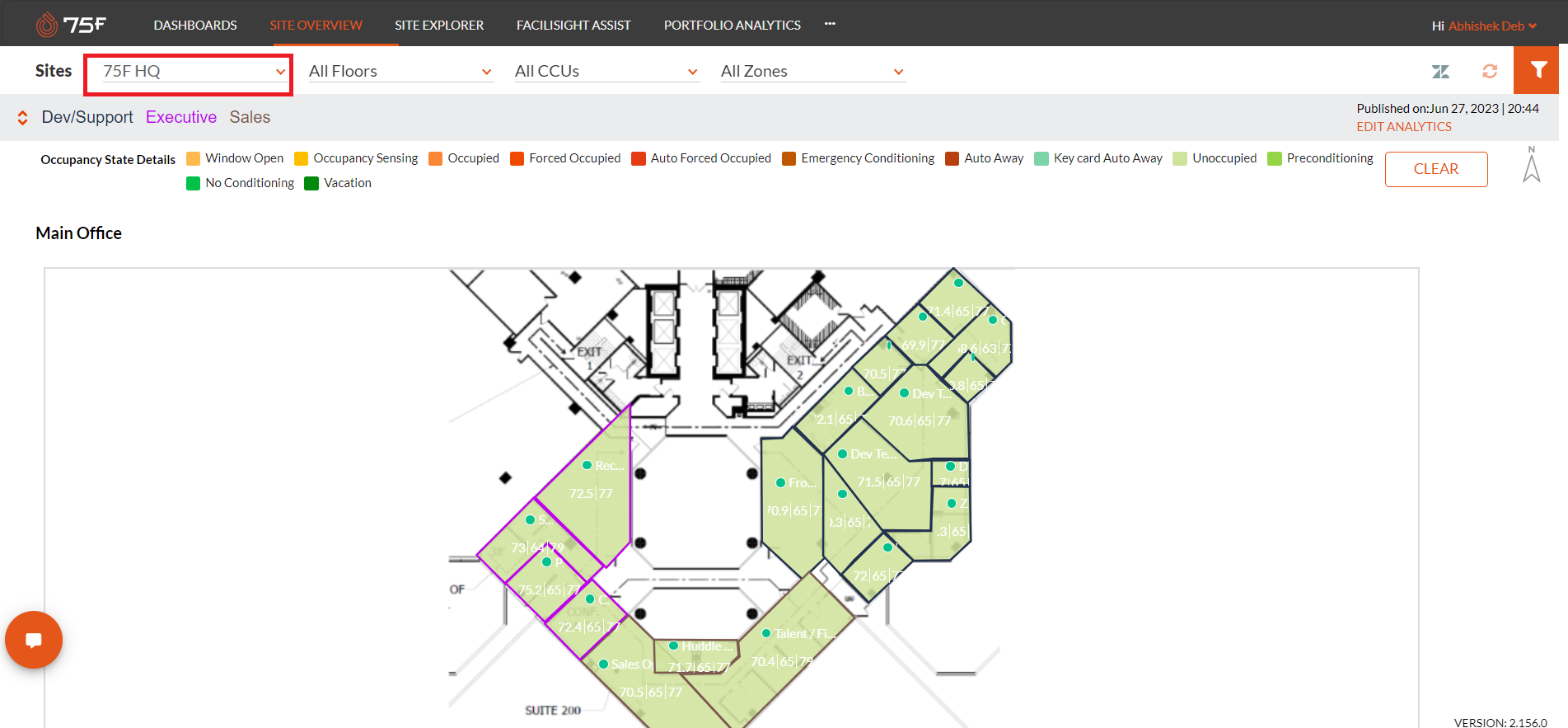Image resolution: width=1568 pixels, height=728 pixels.
Task: Click the 72.4|65|77 zone temperature reading
Action: [x=588, y=627]
